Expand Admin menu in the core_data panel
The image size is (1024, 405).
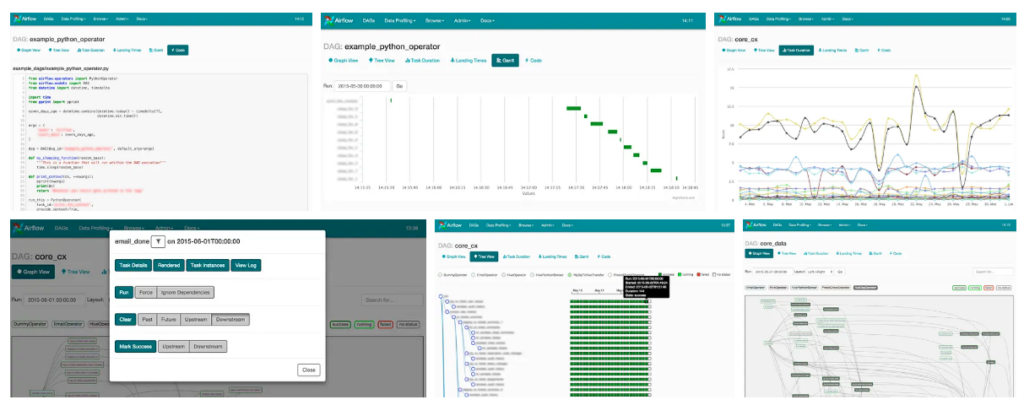point(844,225)
